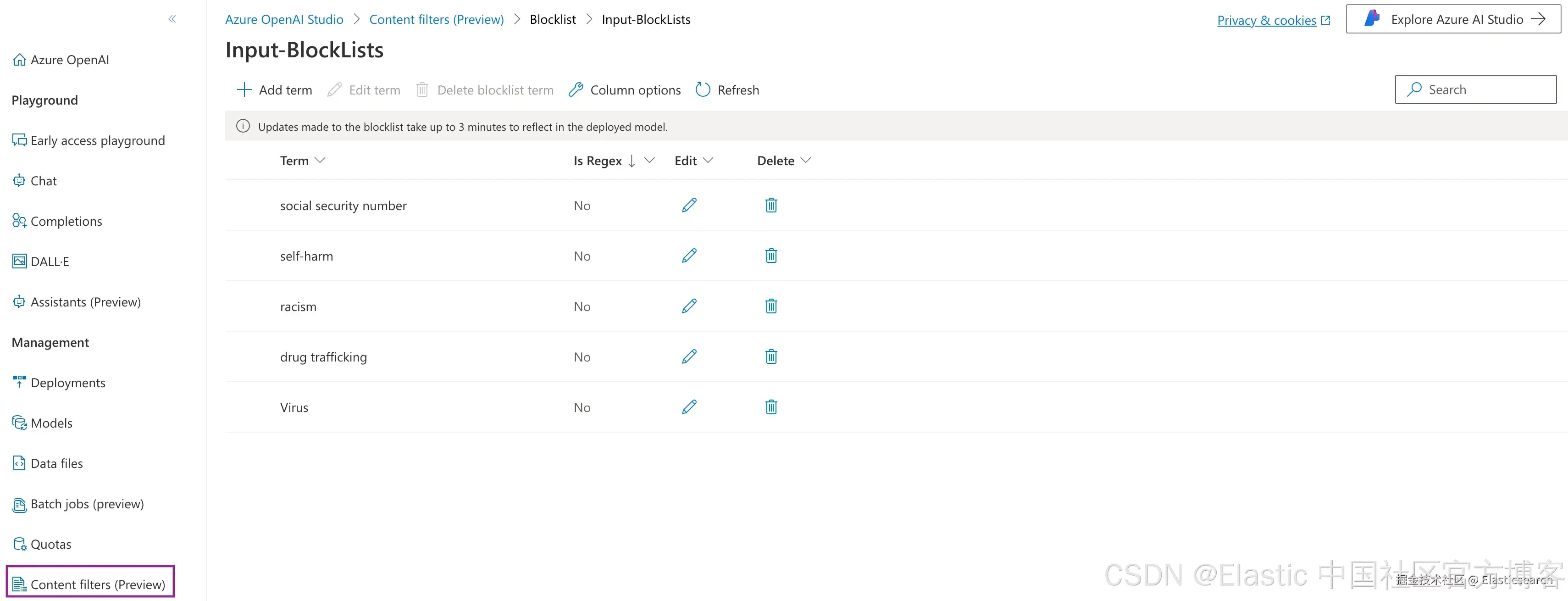
Task: Collapse the left sidebar with double-chevron
Action: (172, 19)
